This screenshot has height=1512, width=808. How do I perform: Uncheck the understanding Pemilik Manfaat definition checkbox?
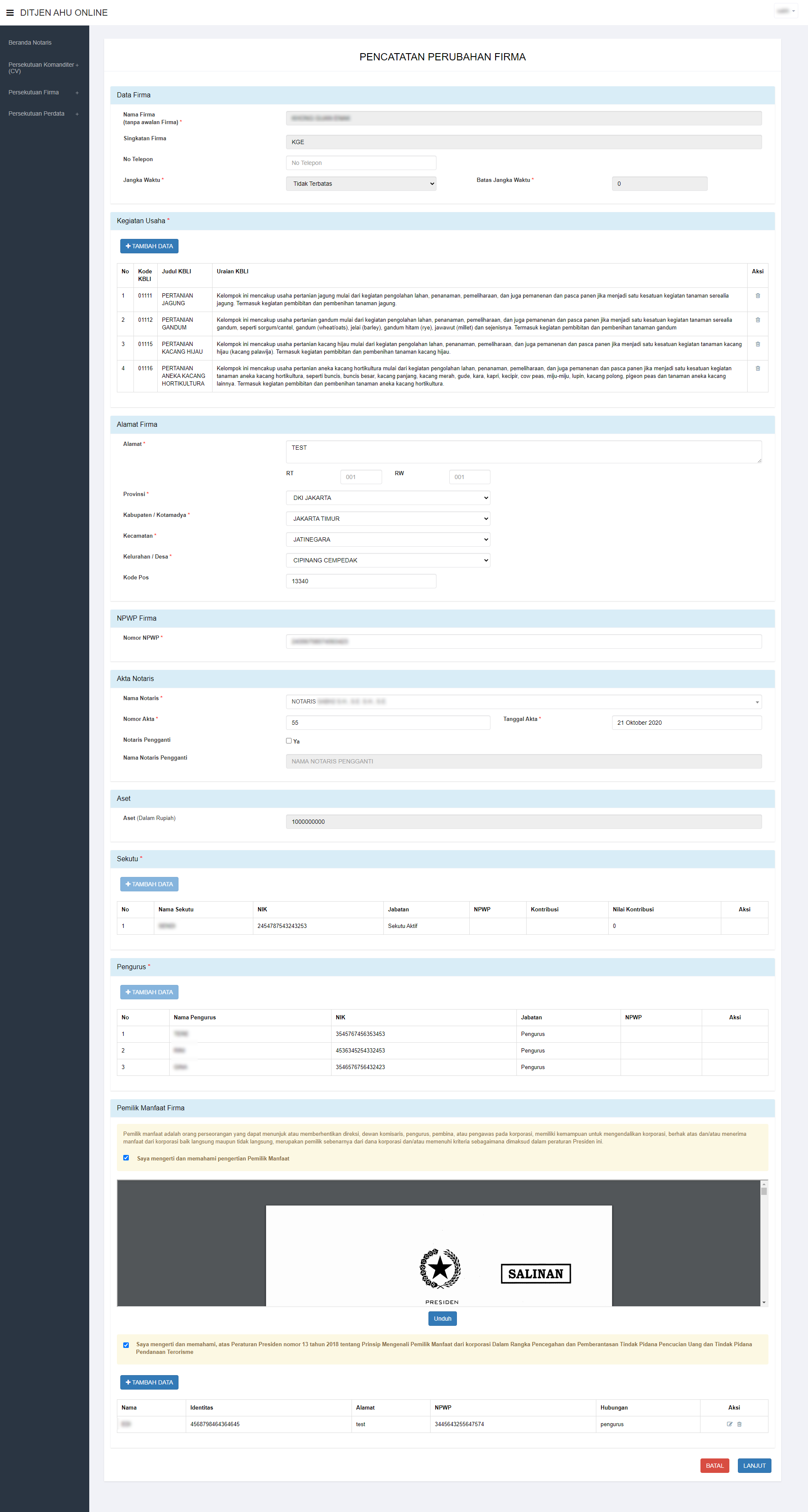pos(126,1158)
